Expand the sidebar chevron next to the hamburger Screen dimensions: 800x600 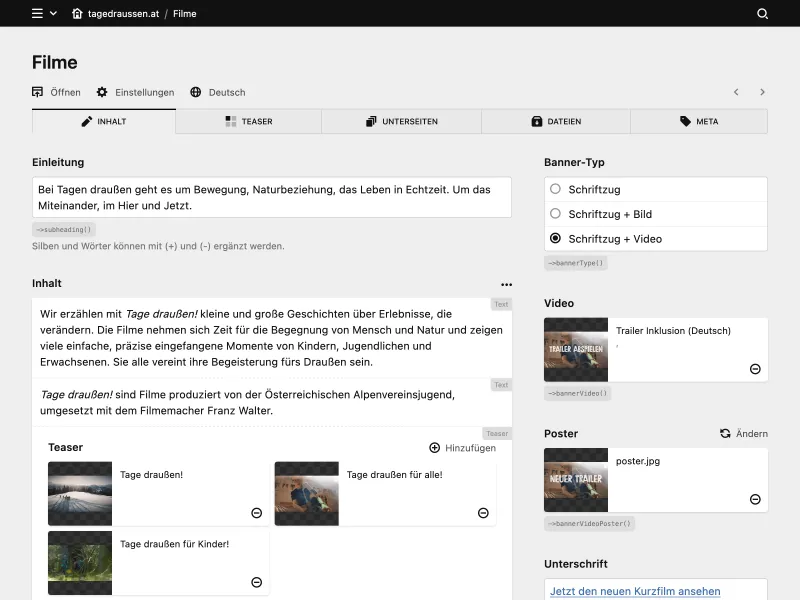(x=55, y=14)
